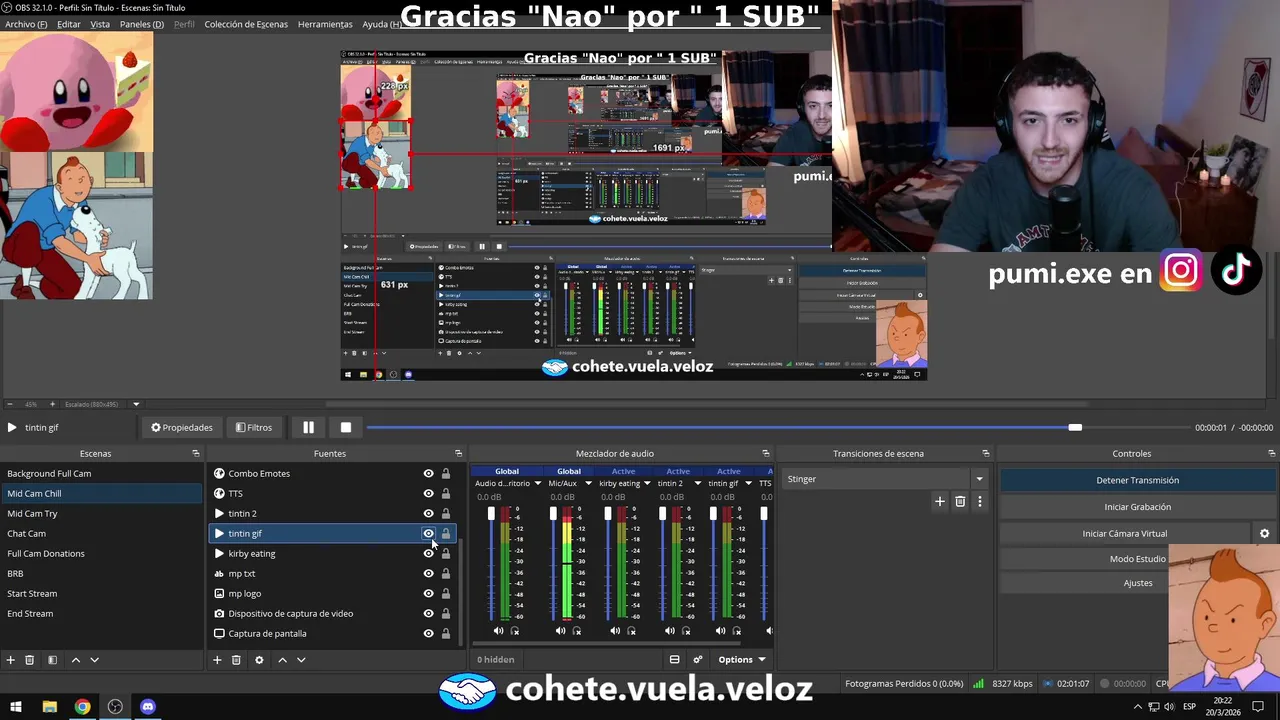Switch audio mixer layout icon next to Options
This screenshot has height=720, width=1280.
[x=674, y=660]
